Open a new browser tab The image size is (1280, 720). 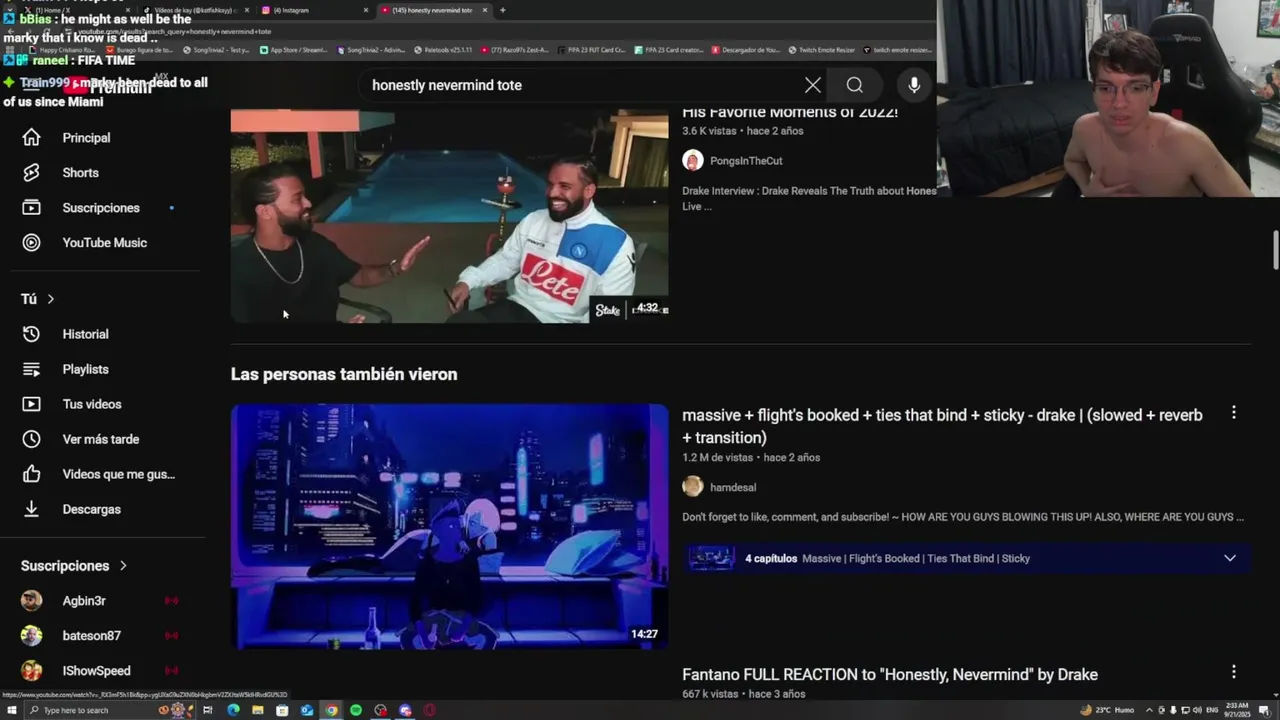point(502,10)
